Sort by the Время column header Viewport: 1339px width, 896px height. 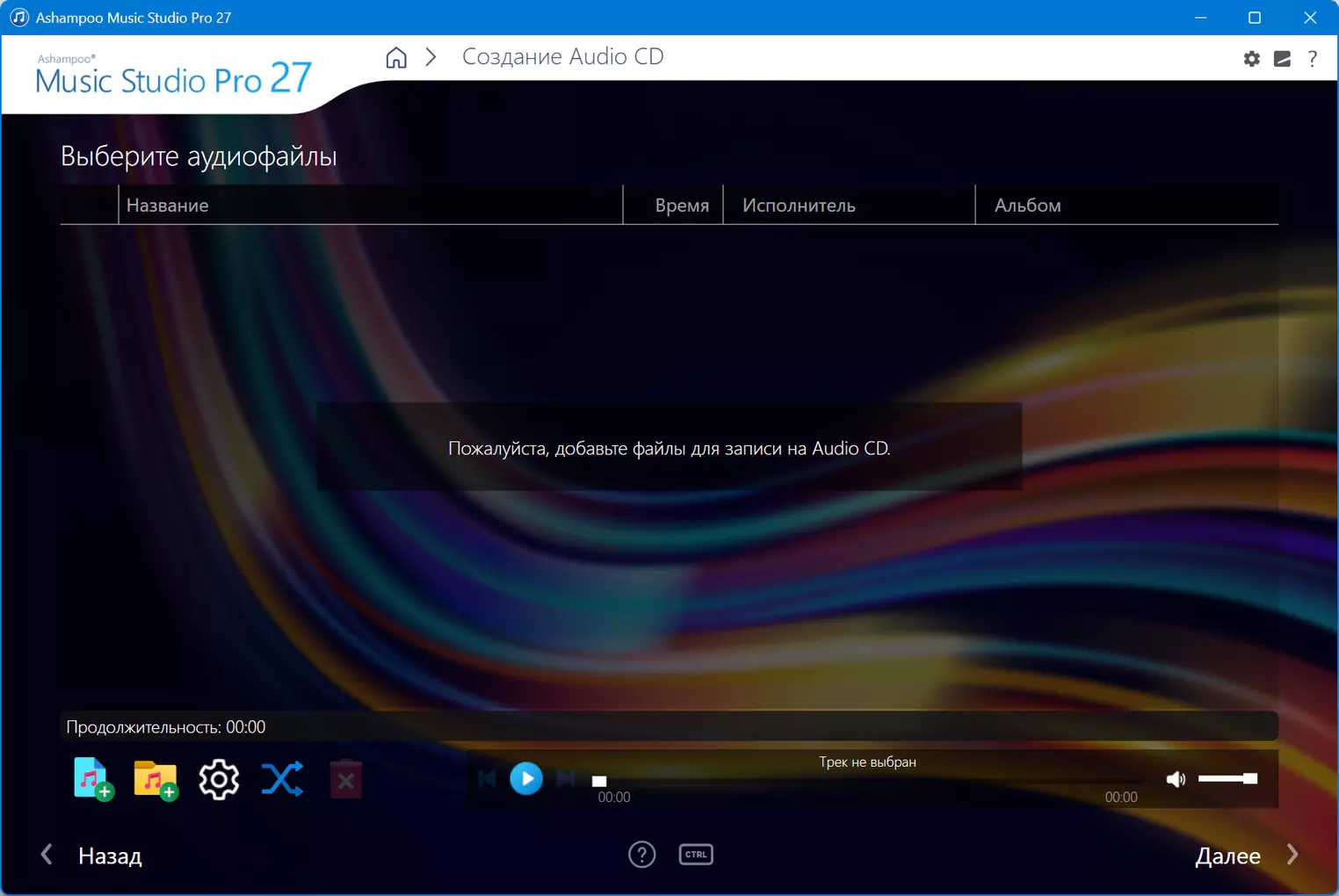click(673, 205)
